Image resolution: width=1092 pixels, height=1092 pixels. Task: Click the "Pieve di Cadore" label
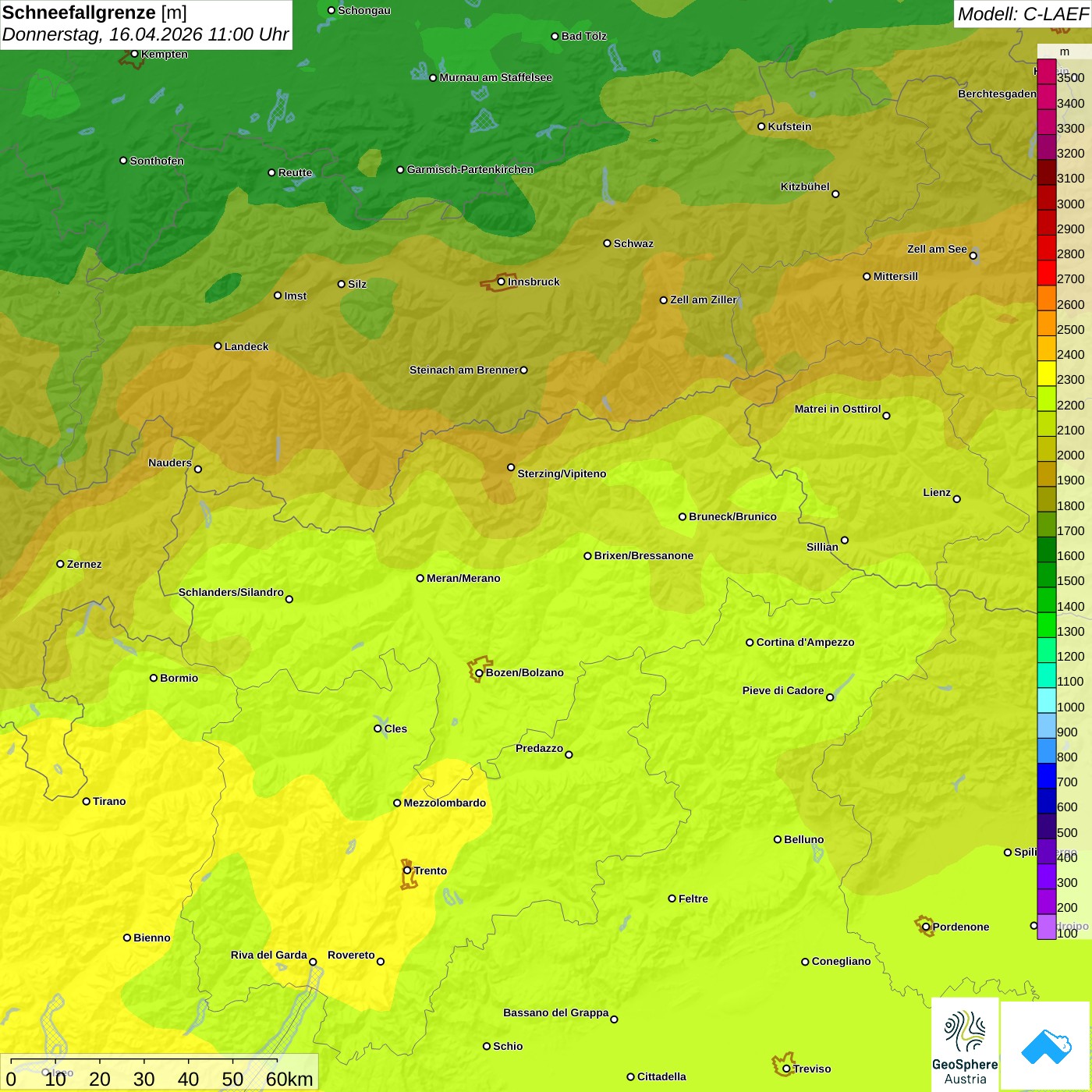pyautogui.click(x=783, y=690)
